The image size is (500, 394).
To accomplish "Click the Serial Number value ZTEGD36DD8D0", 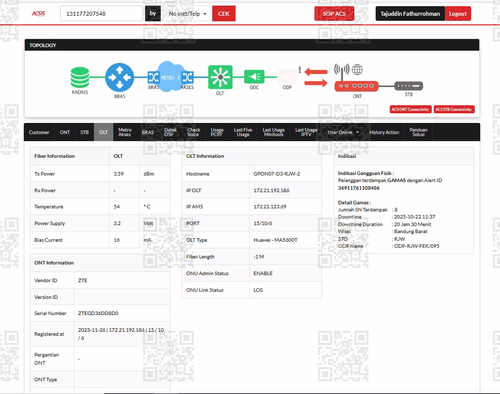I will [98, 313].
